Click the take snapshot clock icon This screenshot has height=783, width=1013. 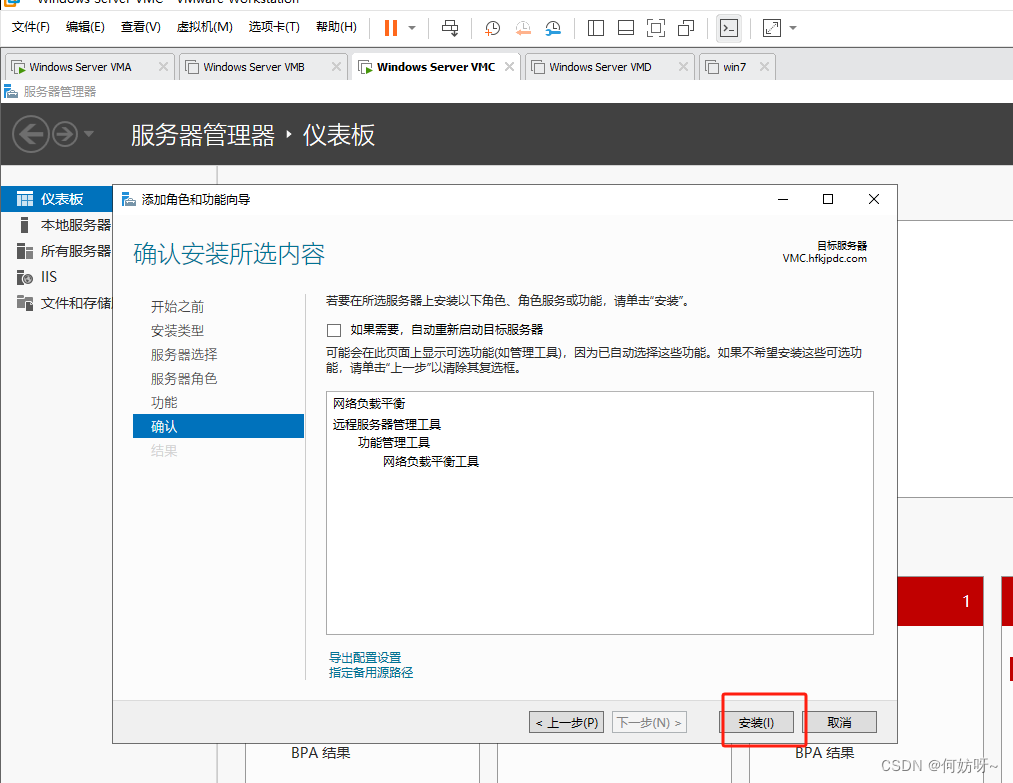click(492, 28)
